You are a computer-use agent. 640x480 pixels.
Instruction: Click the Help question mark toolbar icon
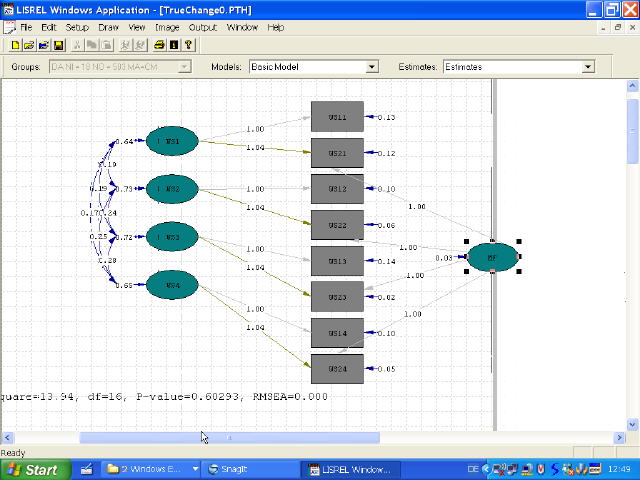click(x=188, y=45)
